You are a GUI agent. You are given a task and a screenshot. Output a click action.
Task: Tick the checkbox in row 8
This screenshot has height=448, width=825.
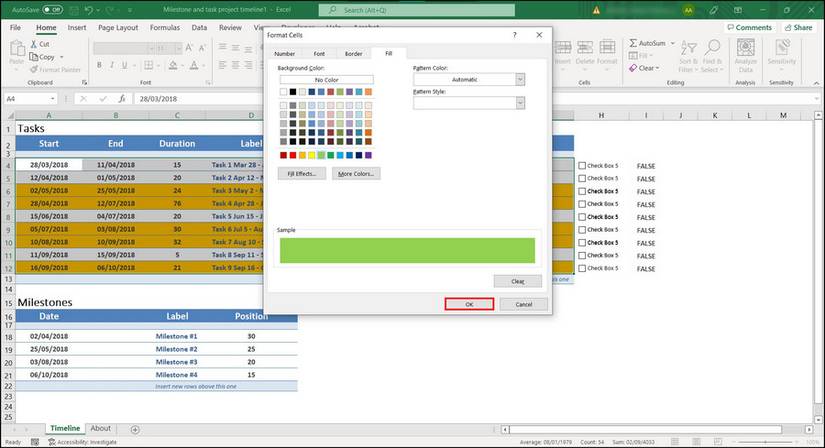coord(583,217)
